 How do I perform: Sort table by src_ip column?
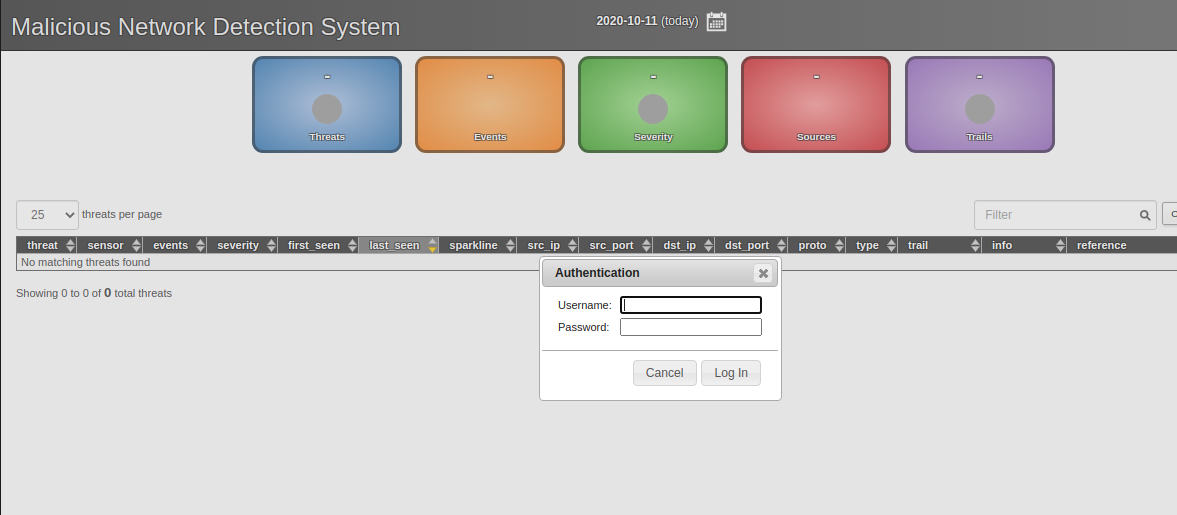(x=548, y=245)
